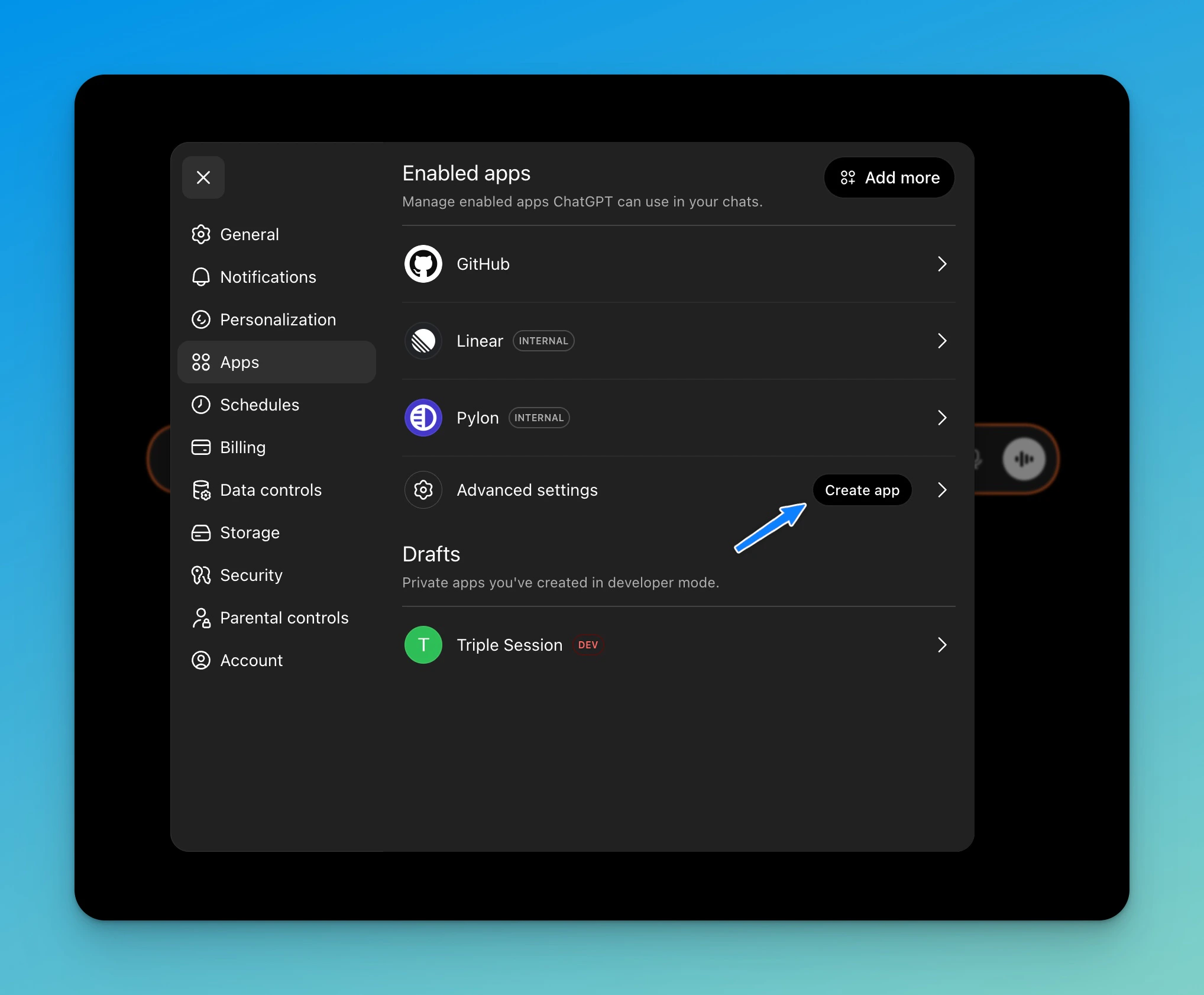This screenshot has height=995, width=1204.
Task: Expand Triple Session row chevron
Action: (942, 645)
